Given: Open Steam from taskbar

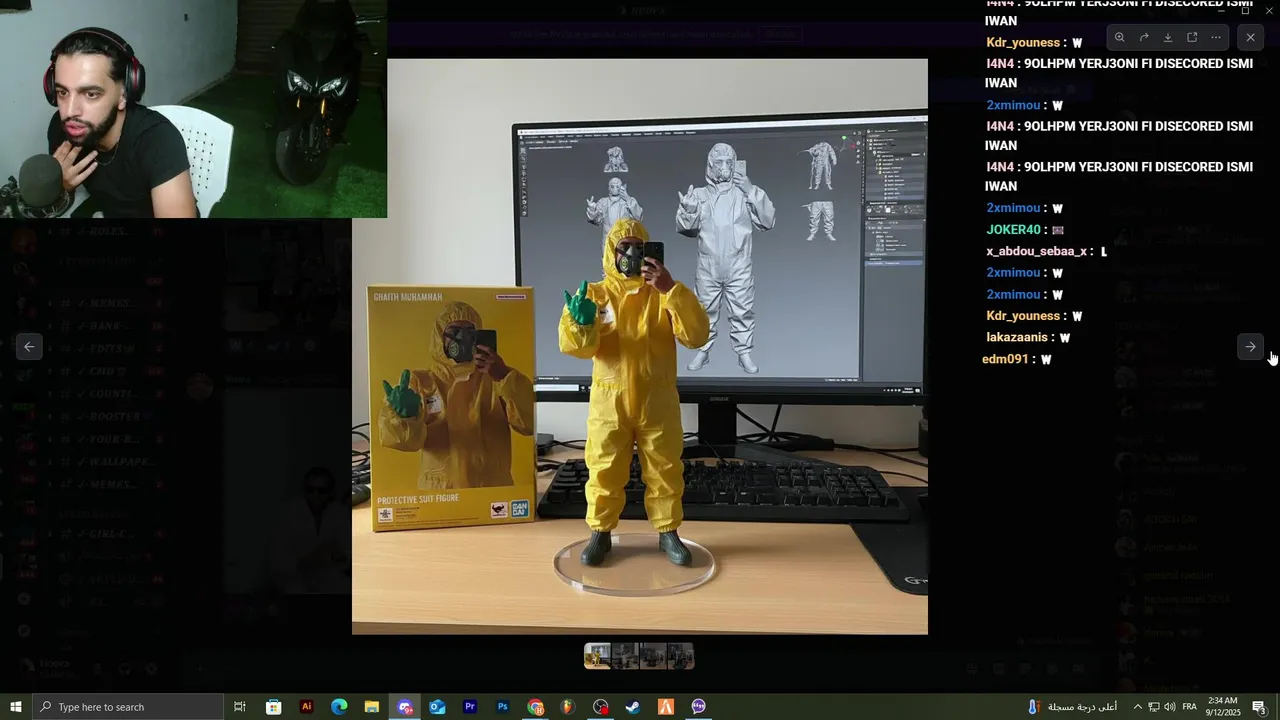Looking at the screenshot, I should [x=633, y=707].
